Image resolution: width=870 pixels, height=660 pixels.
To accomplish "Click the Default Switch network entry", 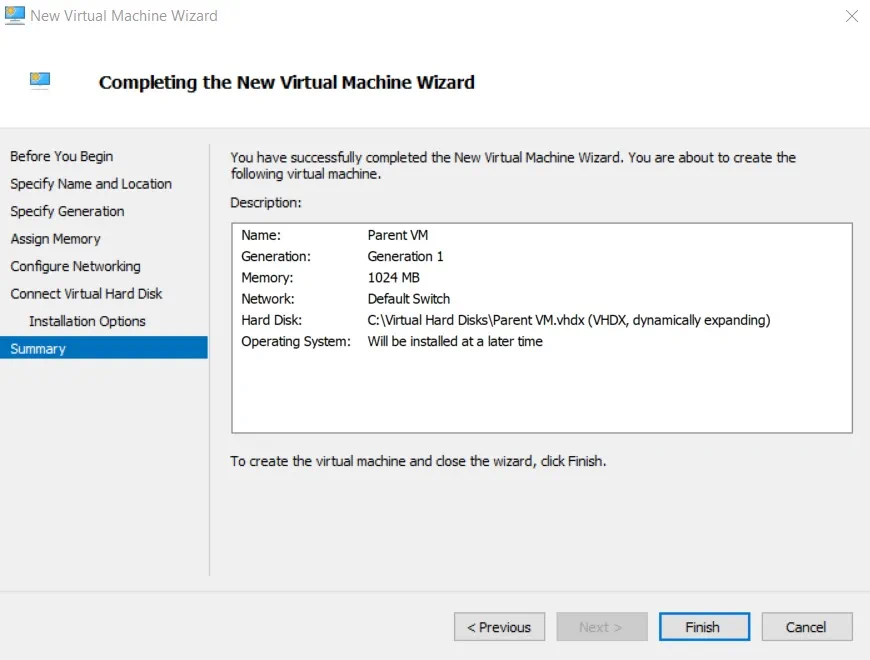I will (x=408, y=298).
